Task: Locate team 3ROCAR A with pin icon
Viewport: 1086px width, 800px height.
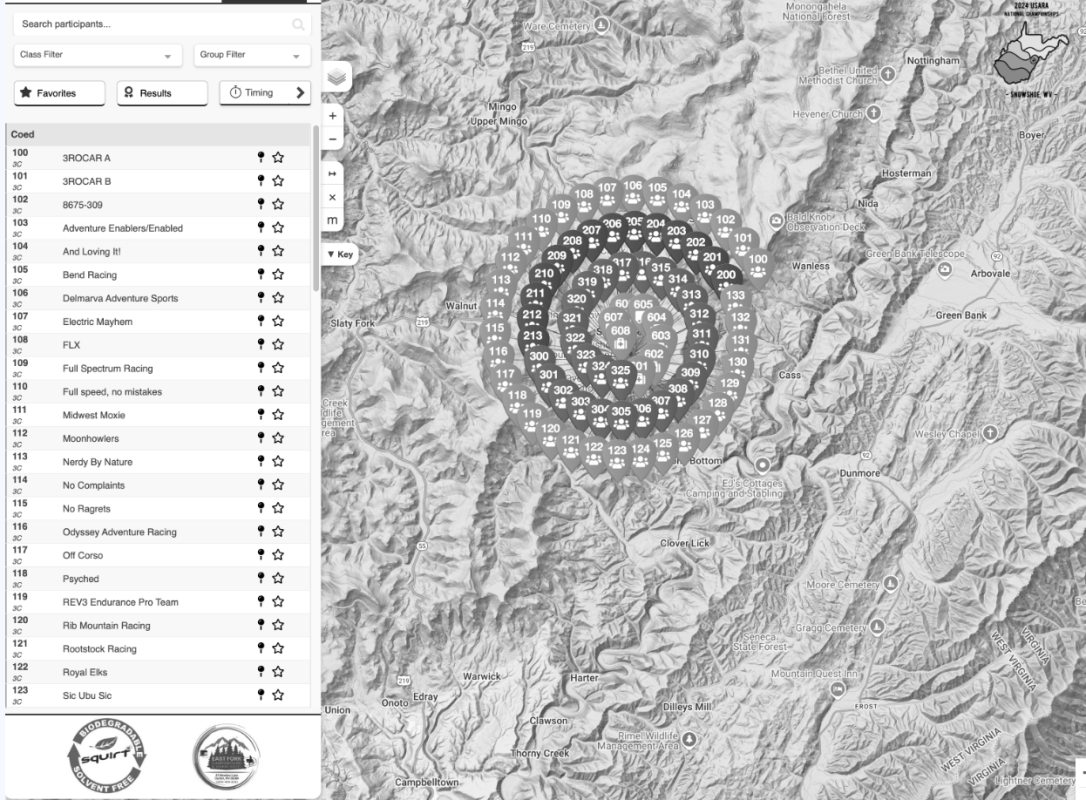Action: pyautogui.click(x=261, y=157)
